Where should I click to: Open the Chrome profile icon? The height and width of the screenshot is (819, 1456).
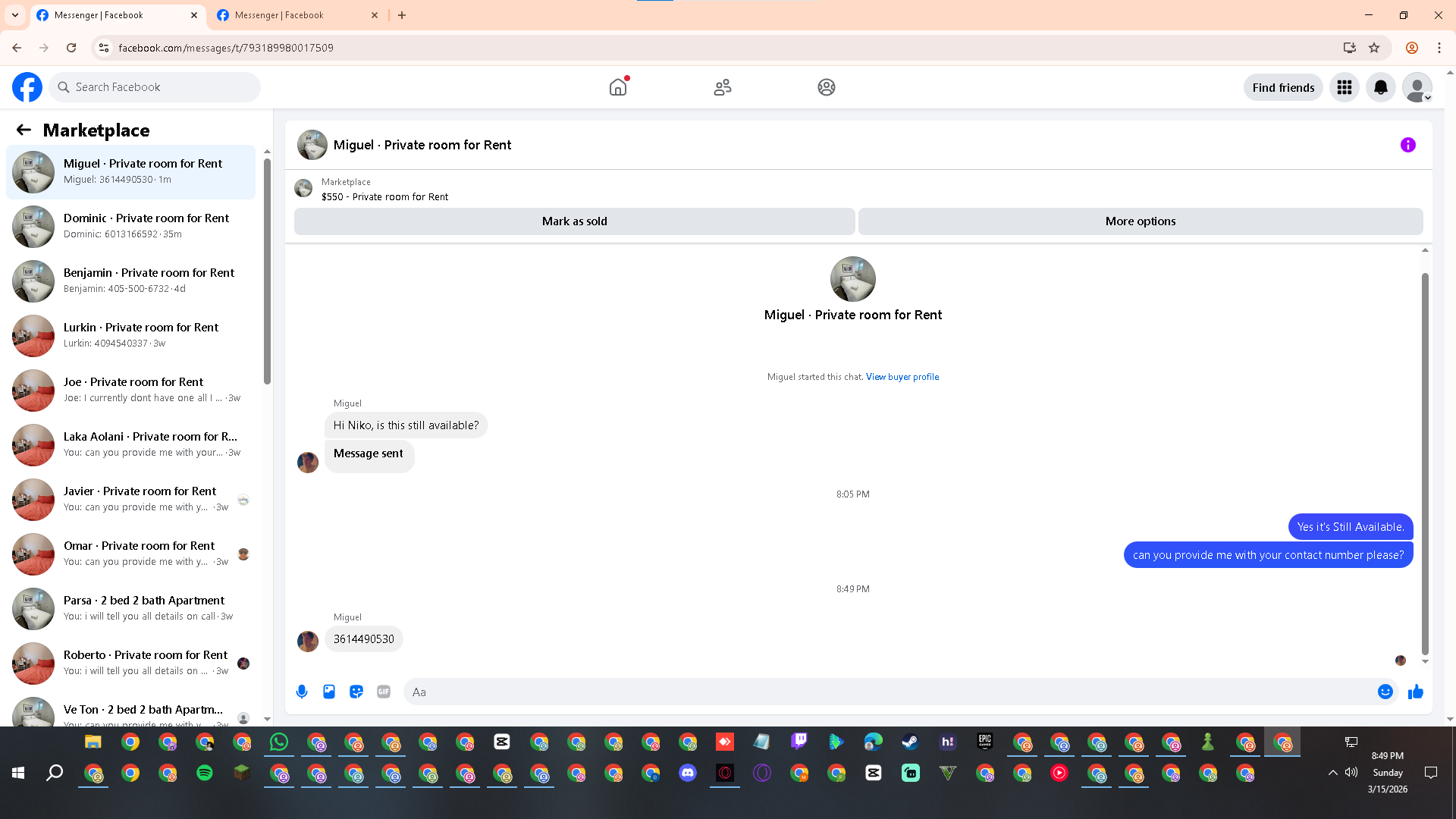[1412, 48]
